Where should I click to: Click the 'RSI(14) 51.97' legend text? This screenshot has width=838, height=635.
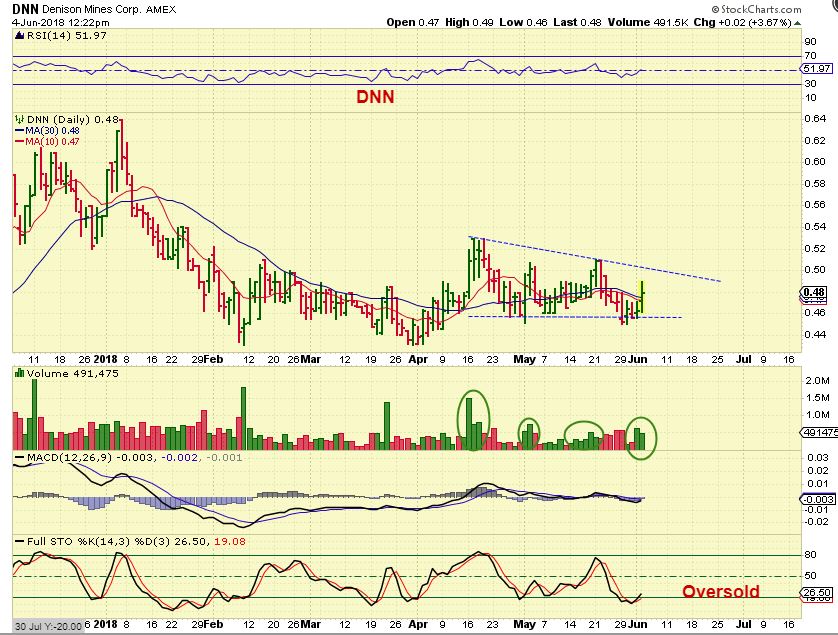[67, 36]
